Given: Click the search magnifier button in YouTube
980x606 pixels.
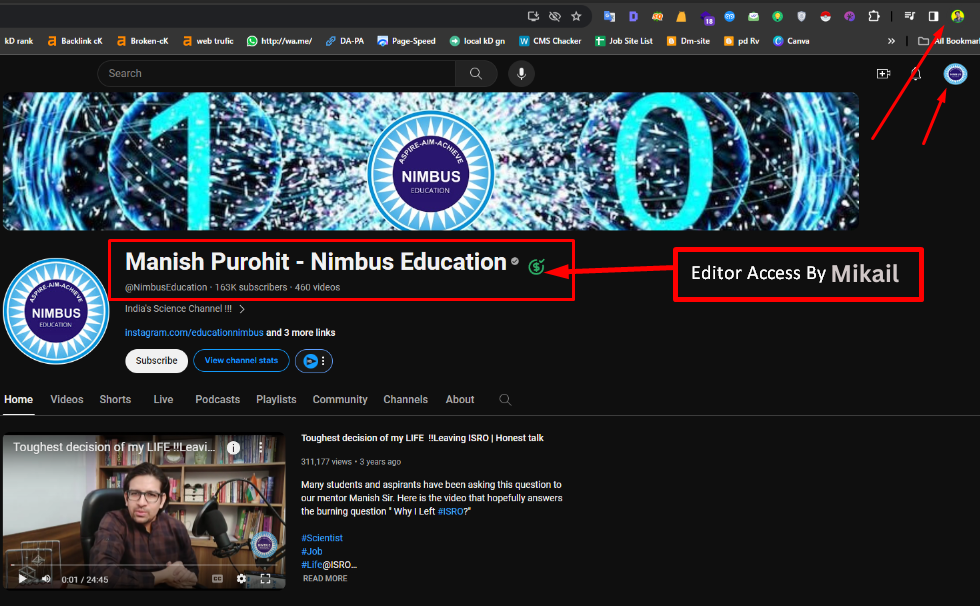Looking at the screenshot, I should point(476,73).
